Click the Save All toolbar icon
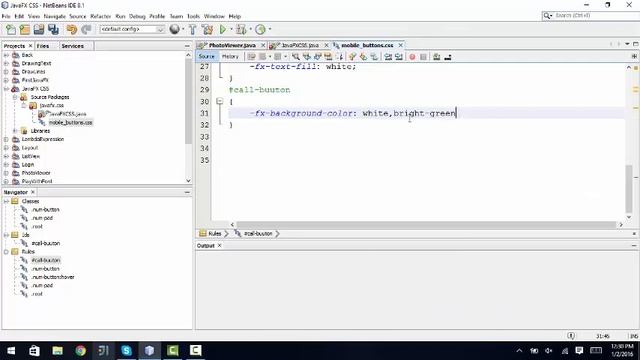The image size is (640, 360). click(53, 29)
